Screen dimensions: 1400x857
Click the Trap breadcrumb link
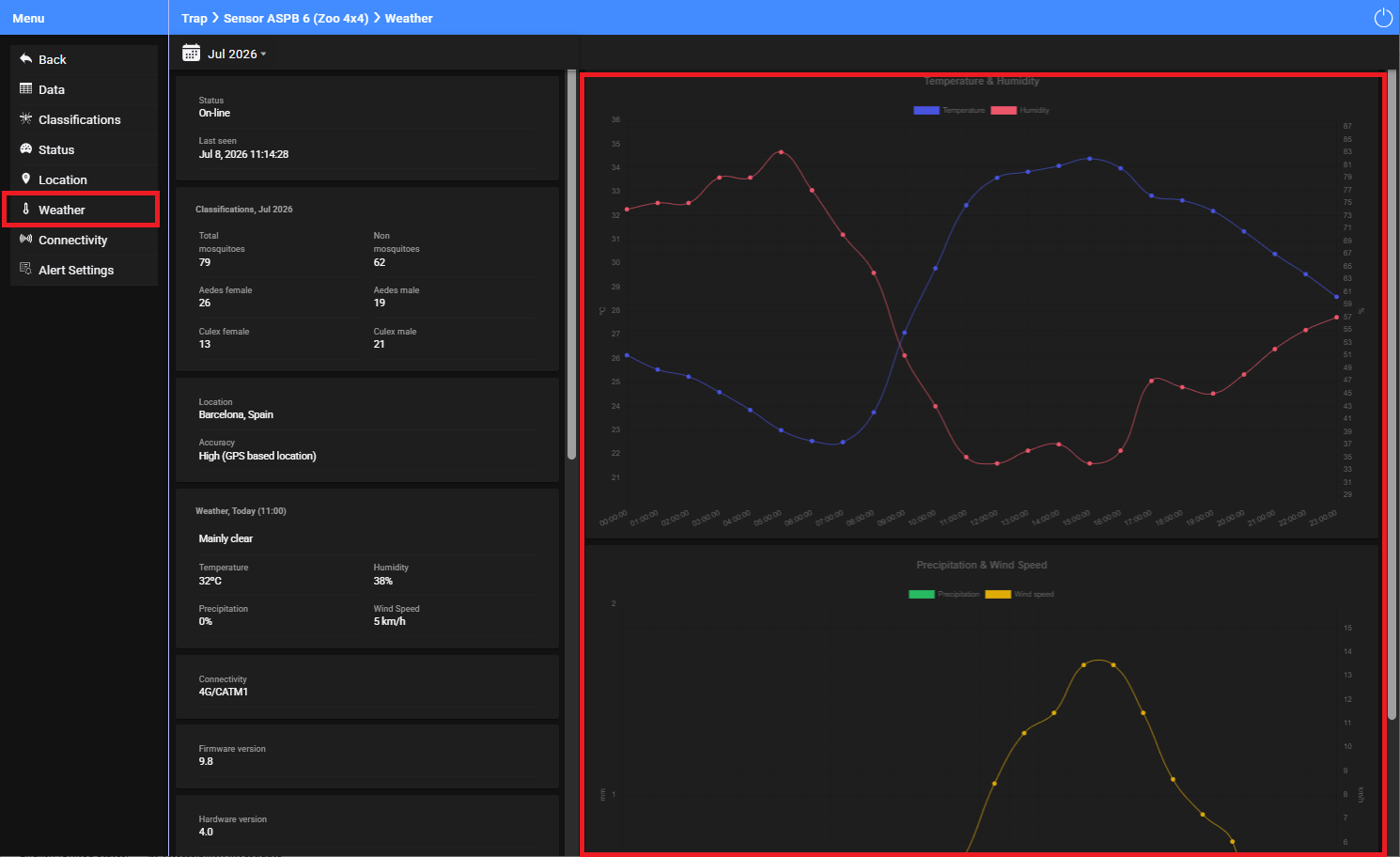pyautogui.click(x=194, y=18)
